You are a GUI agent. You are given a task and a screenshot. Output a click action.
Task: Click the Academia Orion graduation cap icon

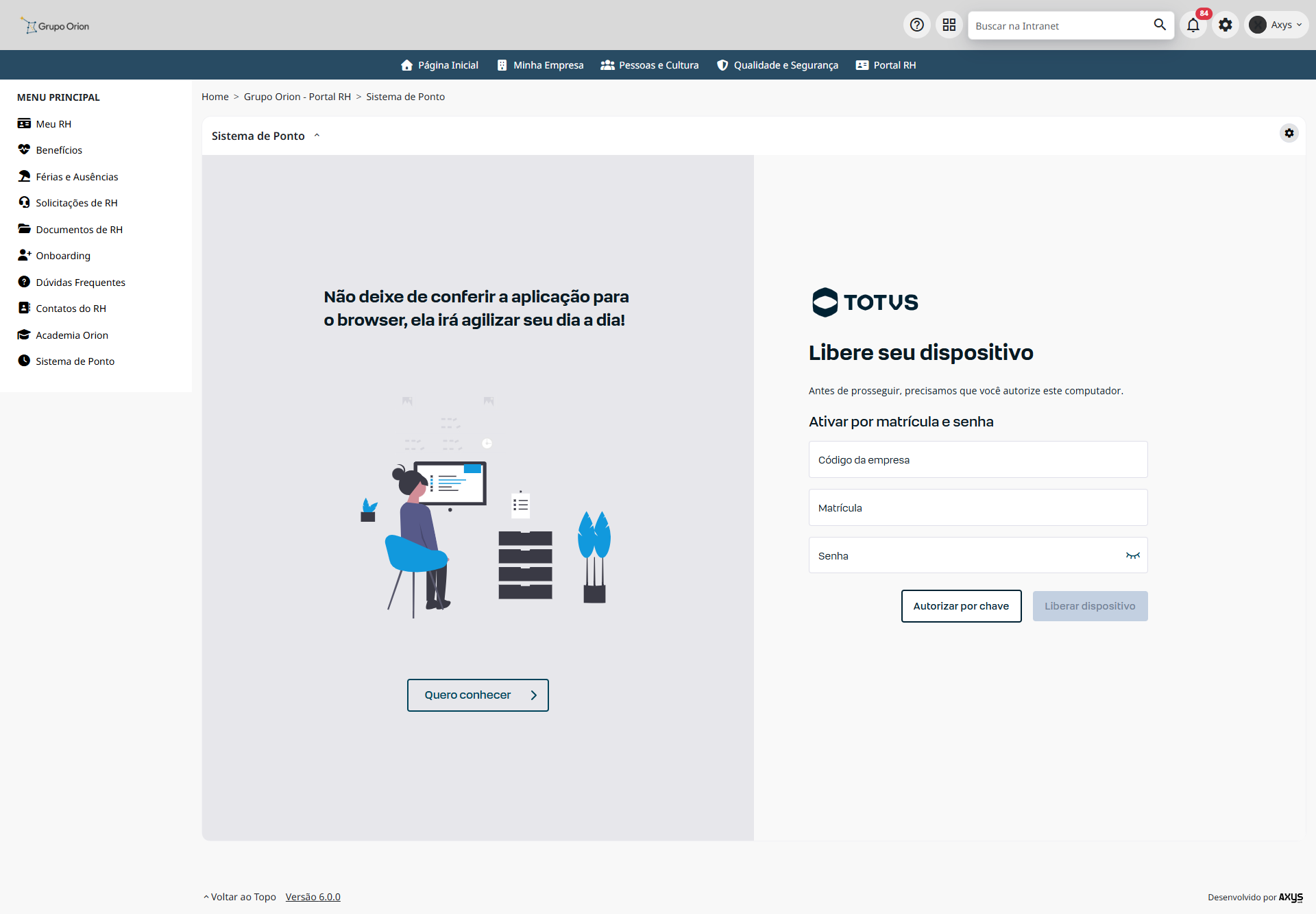[24, 335]
